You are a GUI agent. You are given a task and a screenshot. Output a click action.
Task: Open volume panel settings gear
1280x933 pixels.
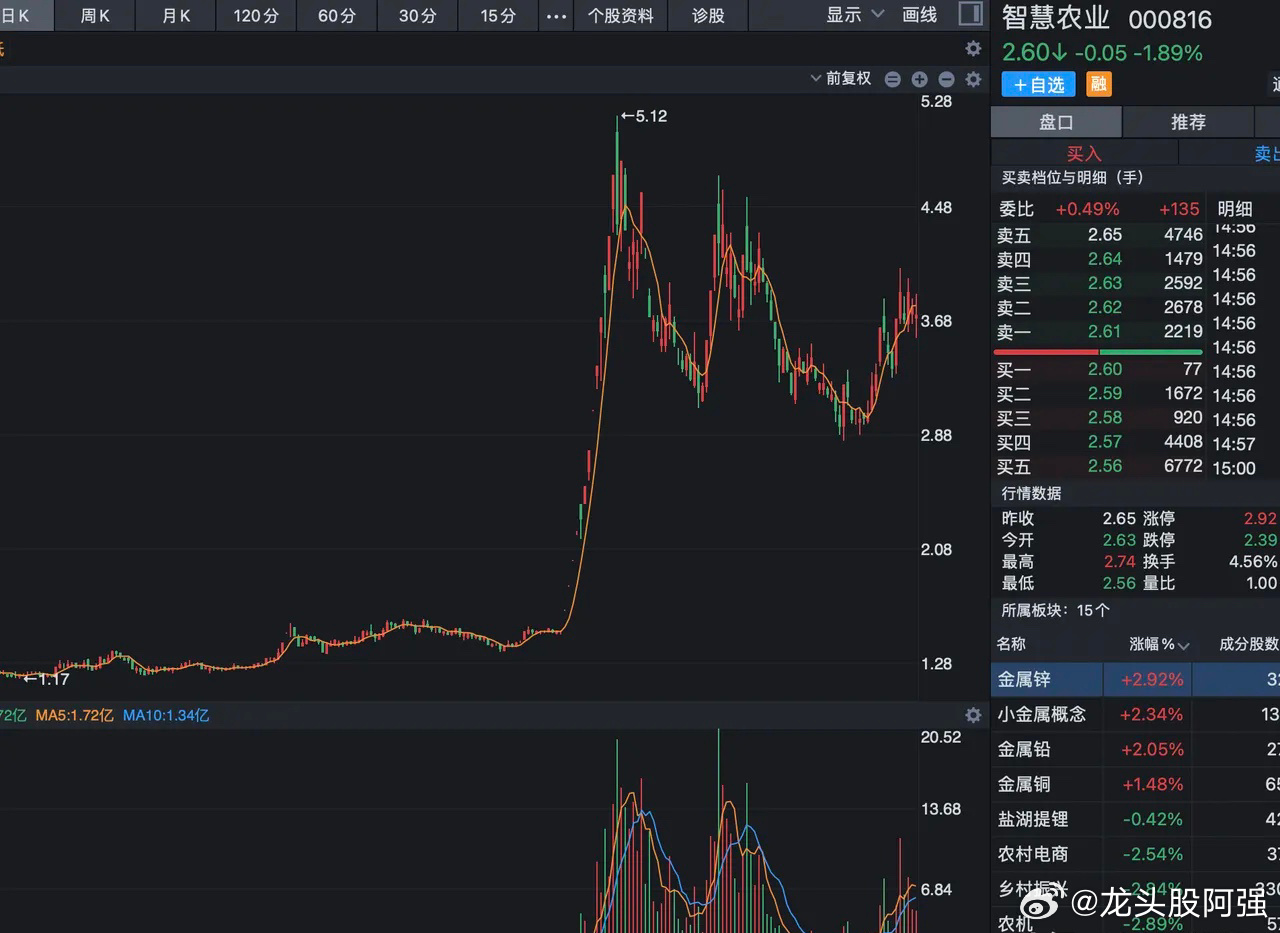click(973, 715)
